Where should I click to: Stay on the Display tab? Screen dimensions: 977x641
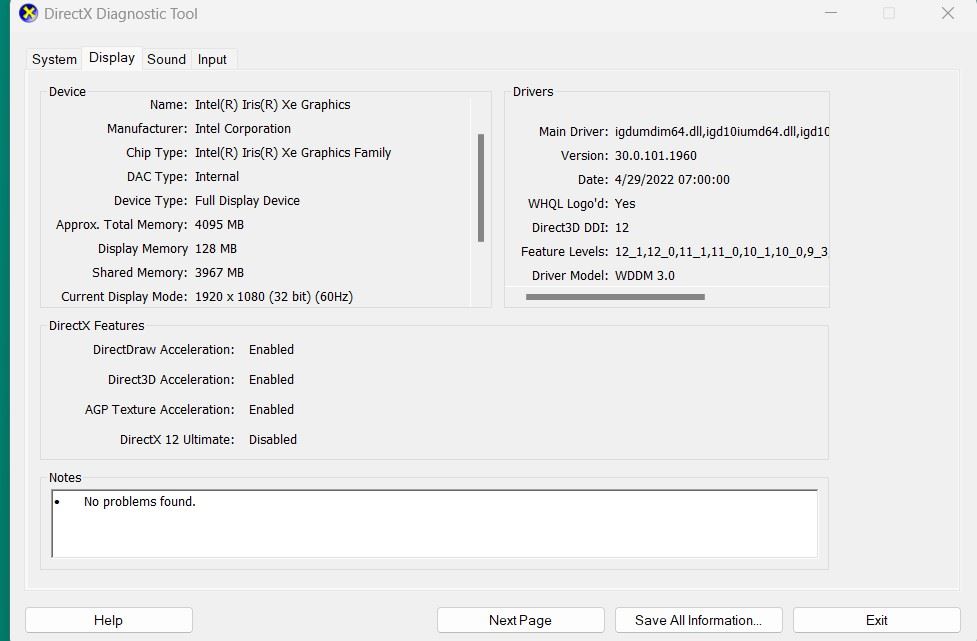pos(111,57)
